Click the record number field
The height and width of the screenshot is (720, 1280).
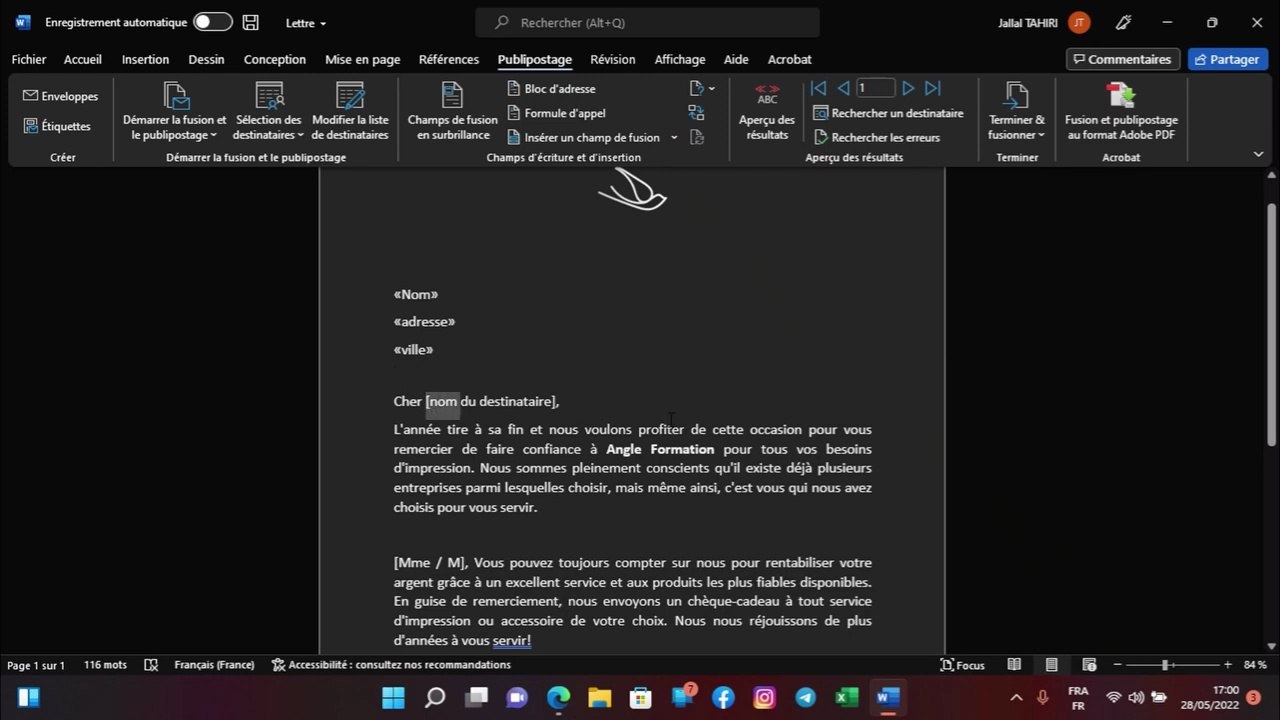(x=875, y=88)
